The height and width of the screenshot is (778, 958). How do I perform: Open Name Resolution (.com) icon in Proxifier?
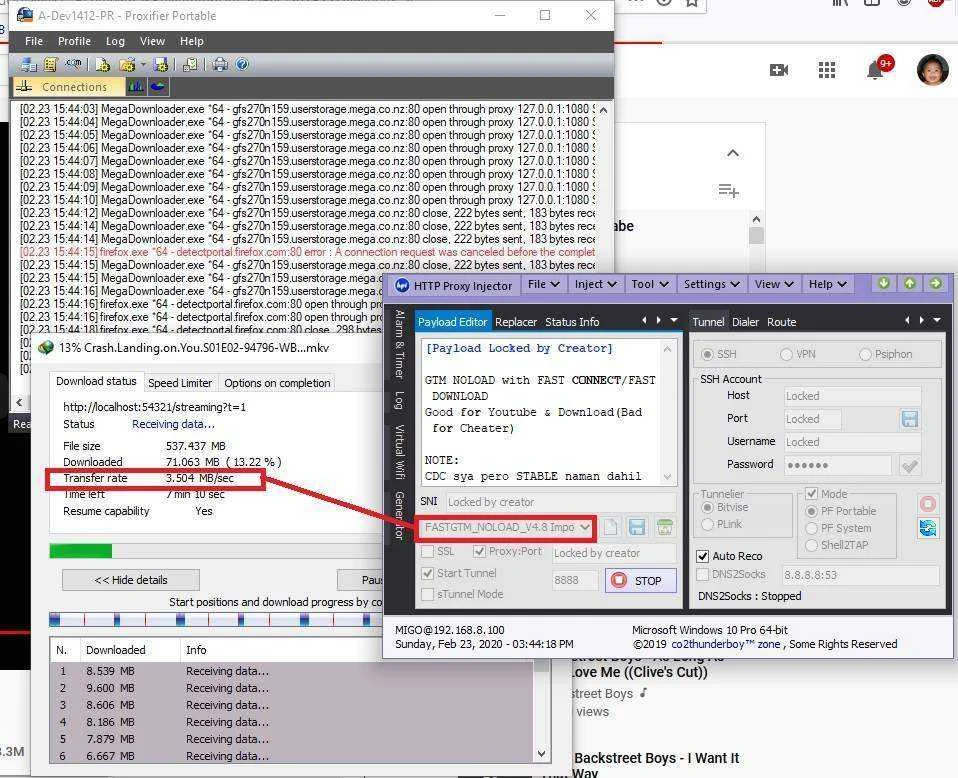click(74, 64)
